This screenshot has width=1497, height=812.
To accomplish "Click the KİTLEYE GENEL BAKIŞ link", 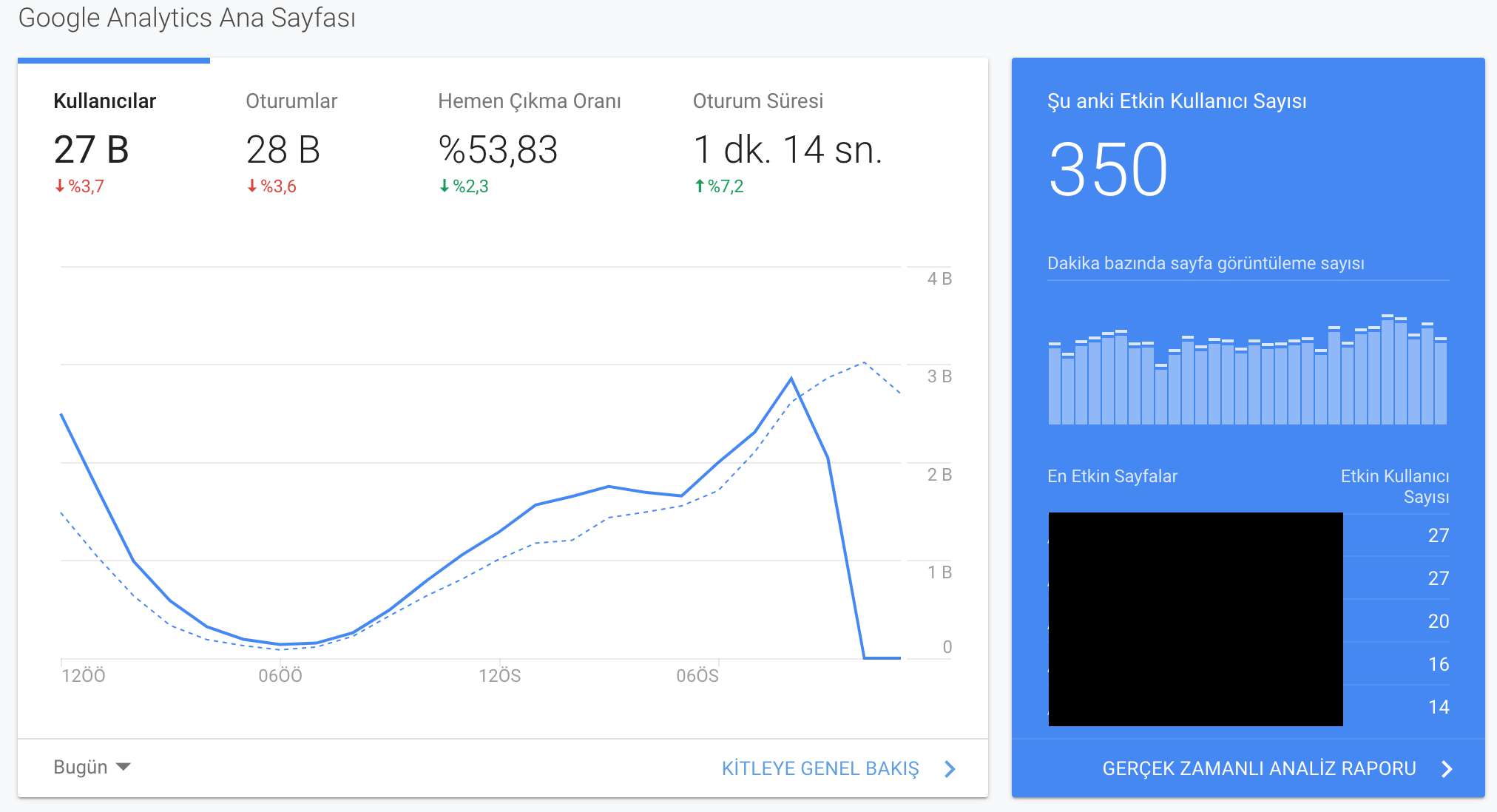I will click(820, 768).
